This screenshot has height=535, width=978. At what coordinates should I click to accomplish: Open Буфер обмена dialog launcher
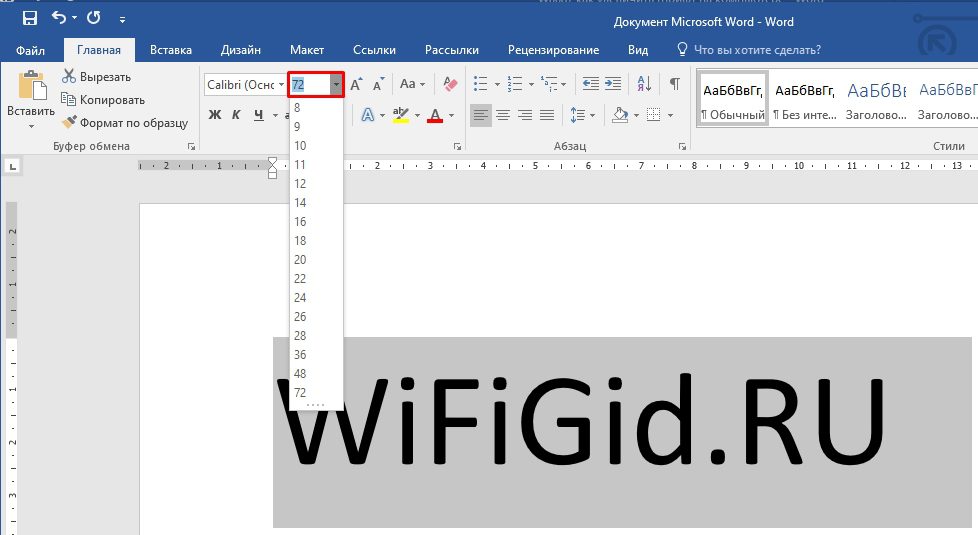point(191,147)
